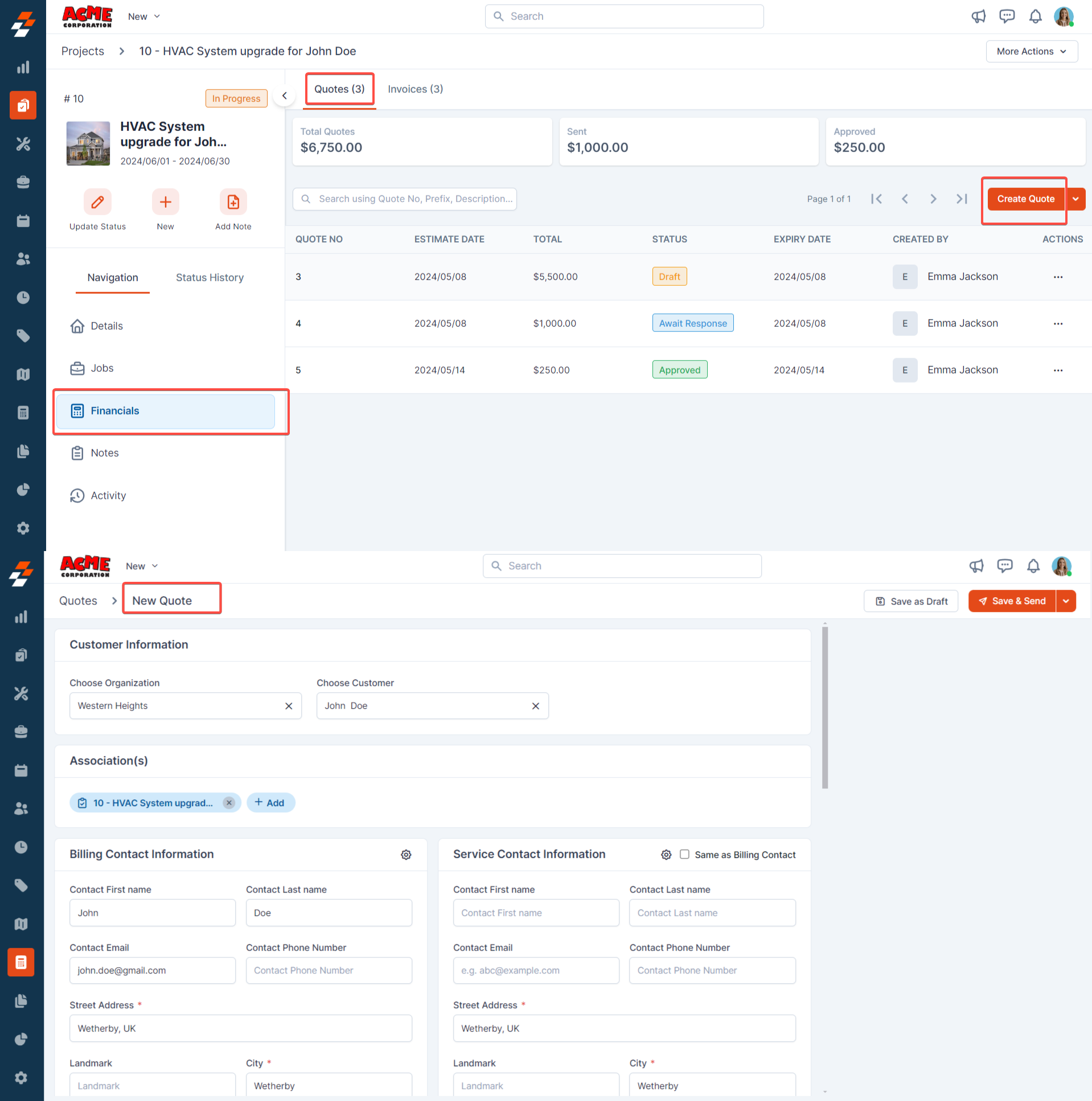Open actions menu for quote 3

coord(1058,277)
